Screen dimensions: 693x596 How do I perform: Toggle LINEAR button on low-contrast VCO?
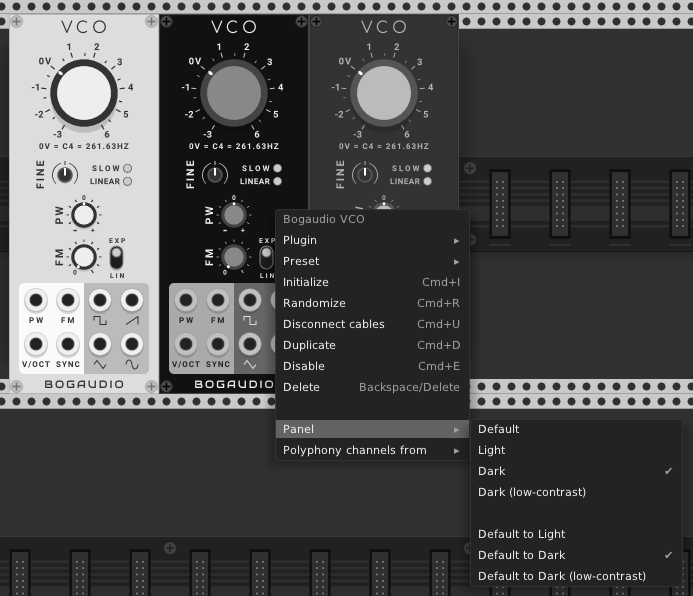pos(427,181)
